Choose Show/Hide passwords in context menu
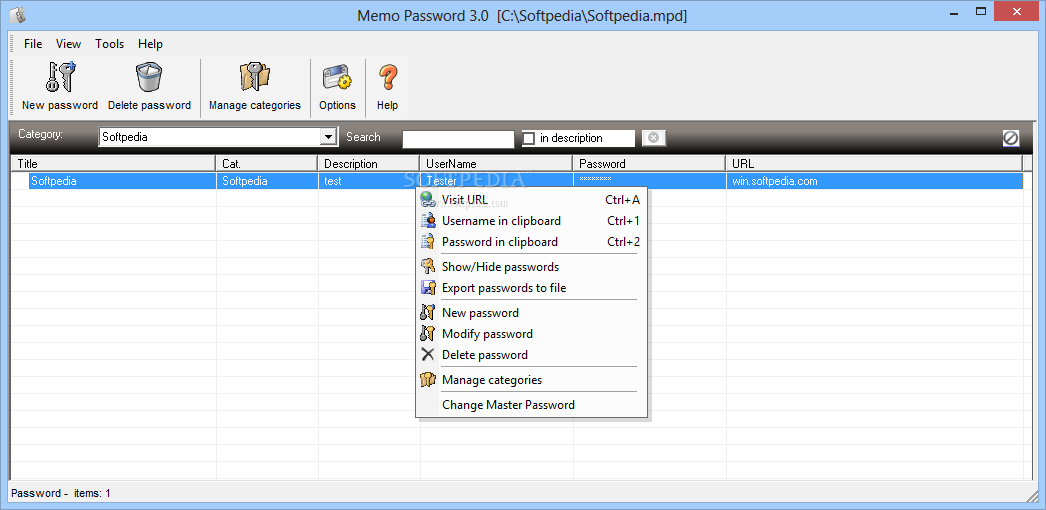This screenshot has width=1046, height=510. click(531, 267)
